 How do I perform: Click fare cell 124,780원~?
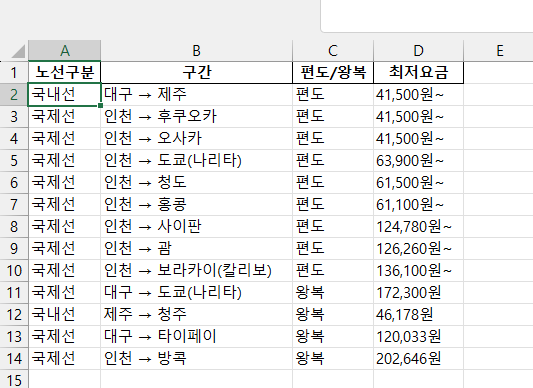point(418,226)
